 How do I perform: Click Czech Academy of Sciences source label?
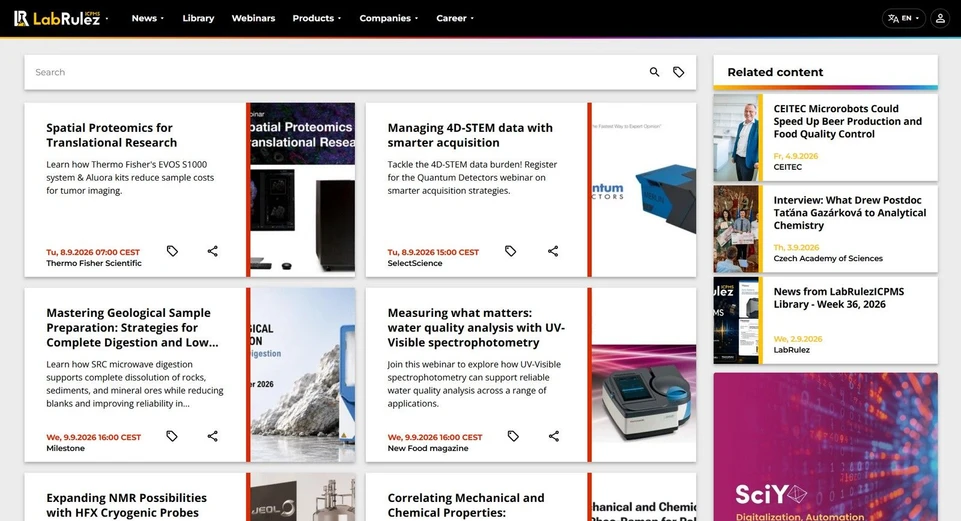click(x=828, y=258)
